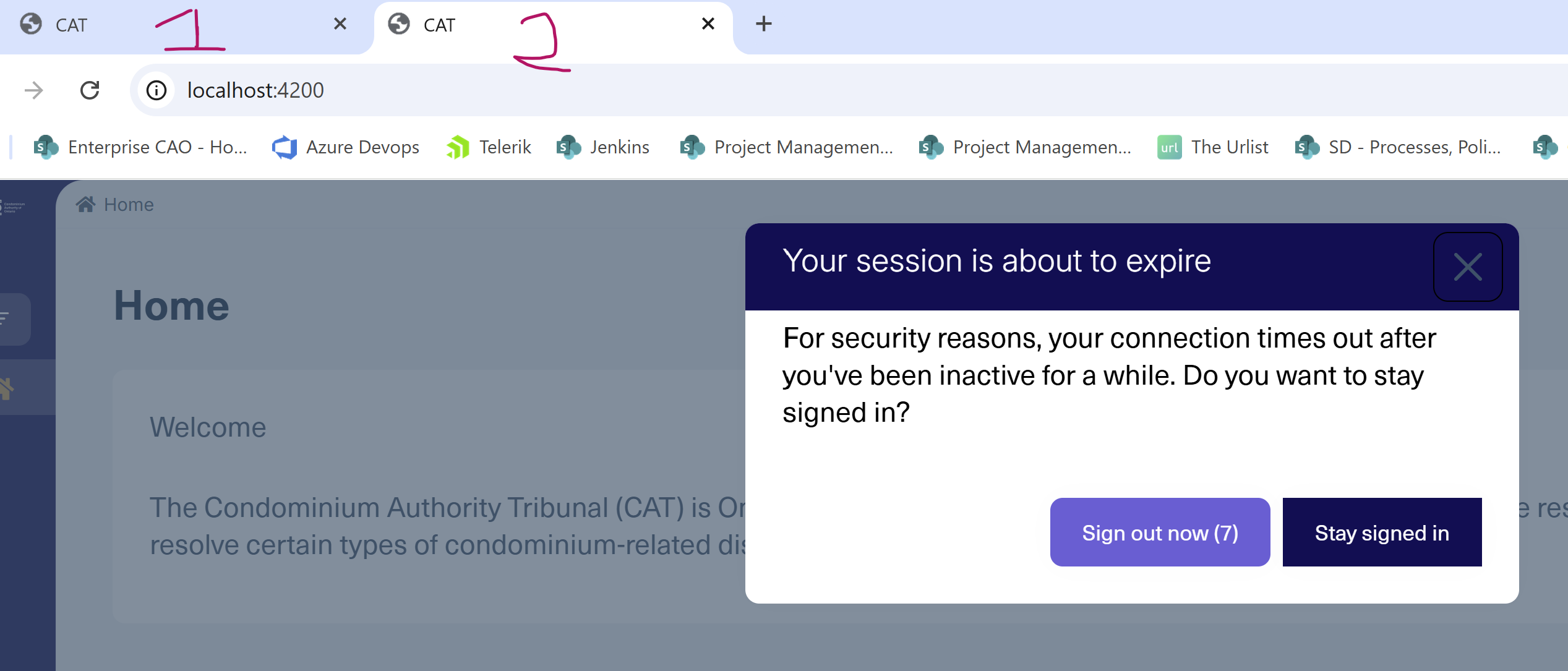Click the site information icon in address bar

156,90
